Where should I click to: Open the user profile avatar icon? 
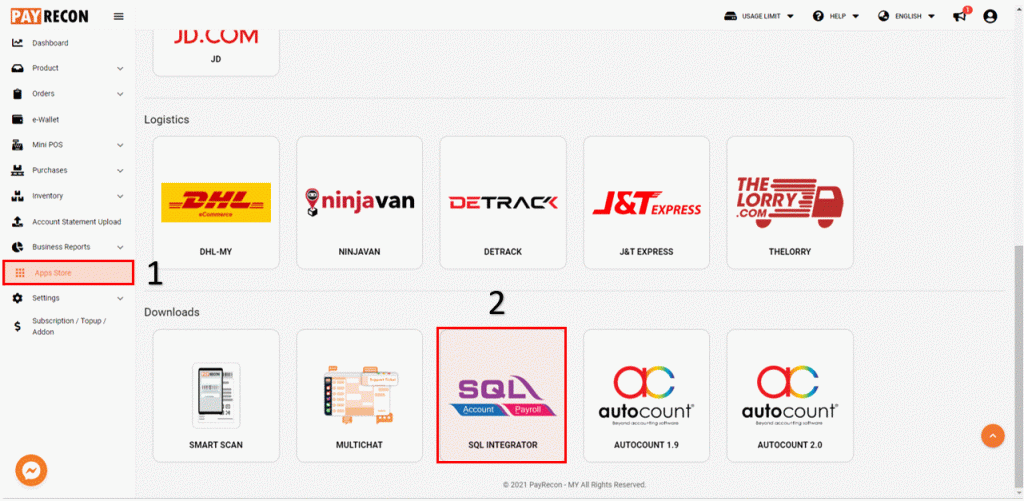990,16
